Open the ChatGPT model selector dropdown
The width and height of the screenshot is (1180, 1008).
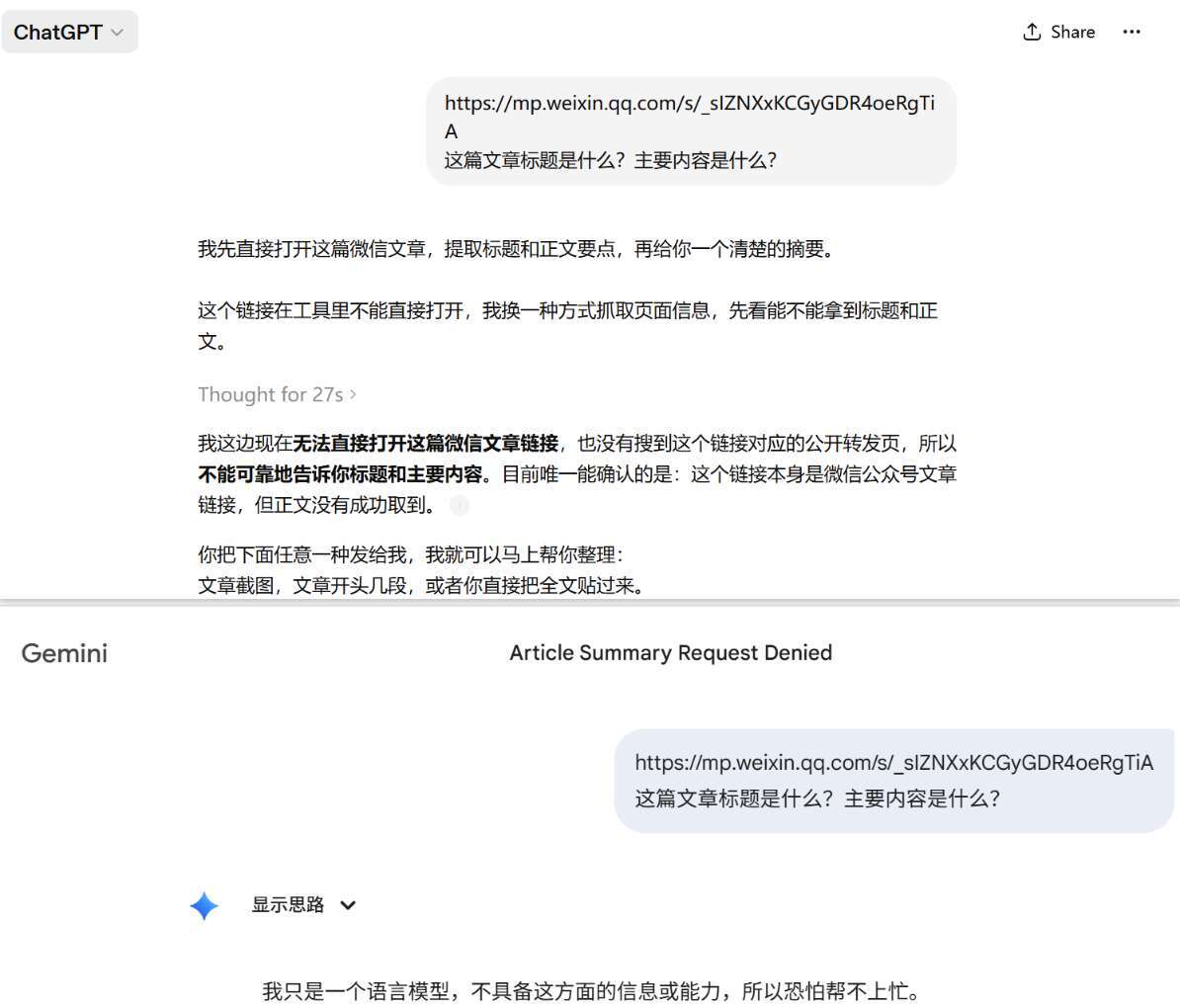[x=69, y=33]
